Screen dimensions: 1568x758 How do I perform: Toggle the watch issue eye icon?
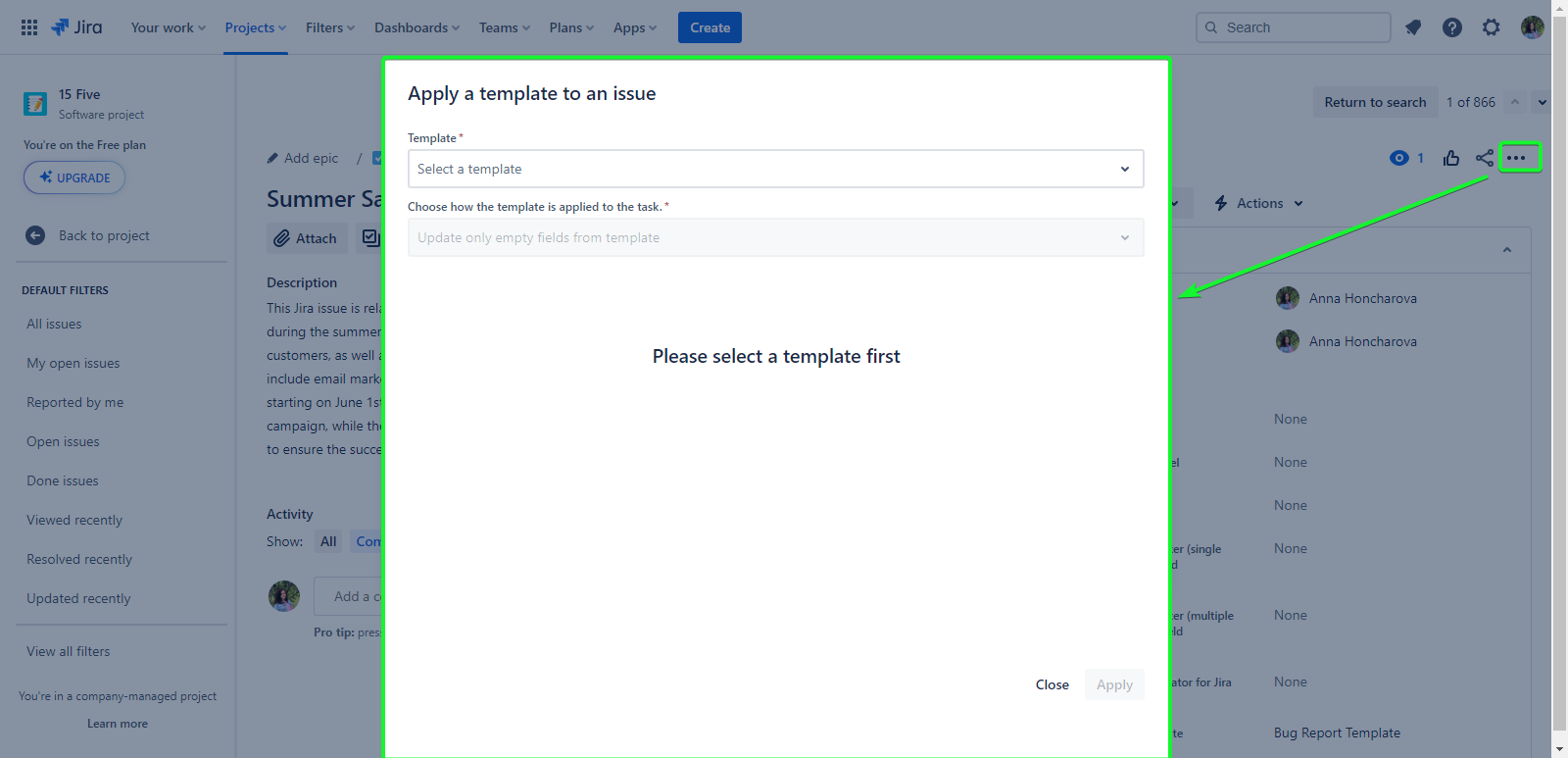[1399, 158]
